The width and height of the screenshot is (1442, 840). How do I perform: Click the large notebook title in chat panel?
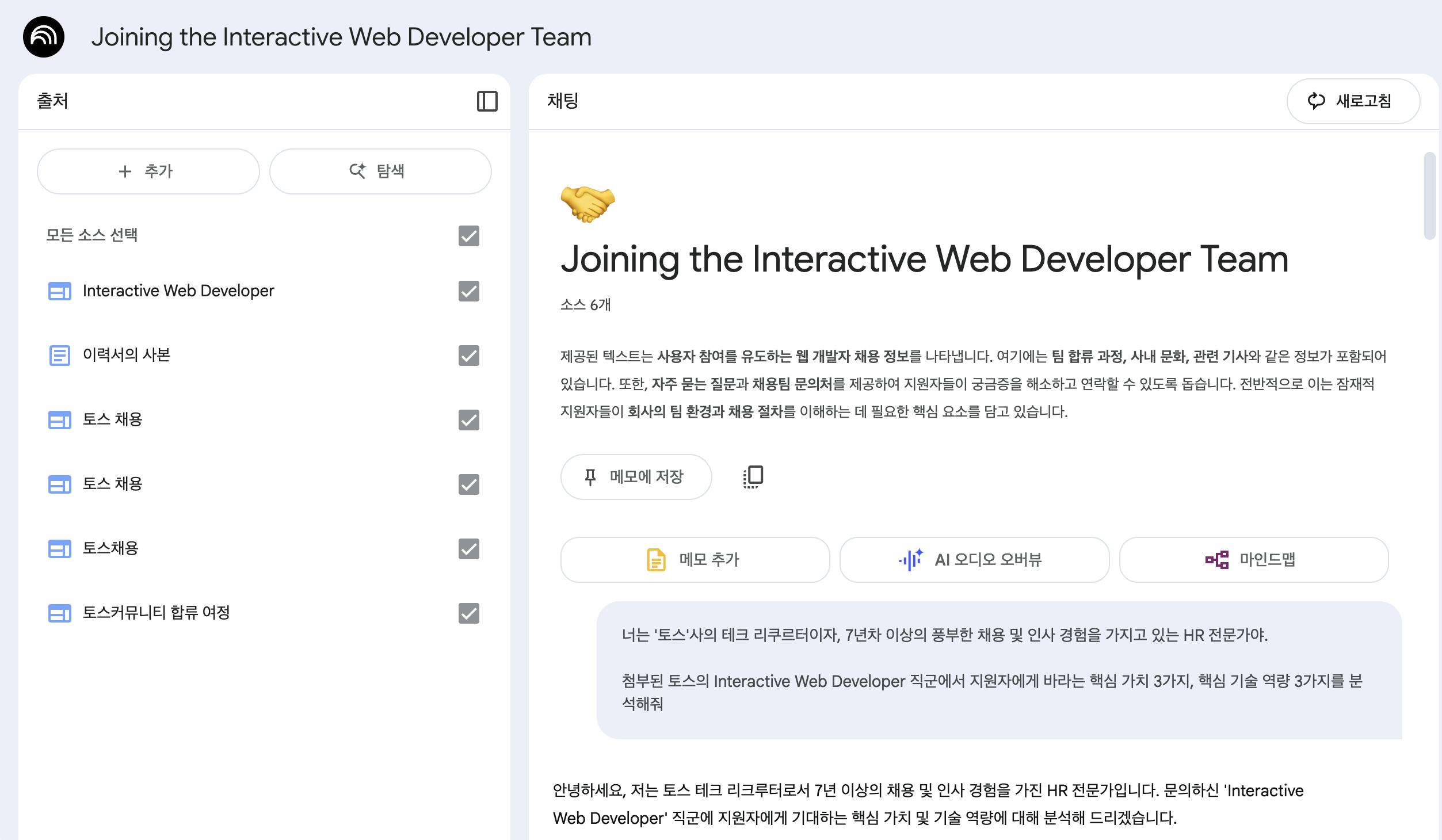[925, 259]
